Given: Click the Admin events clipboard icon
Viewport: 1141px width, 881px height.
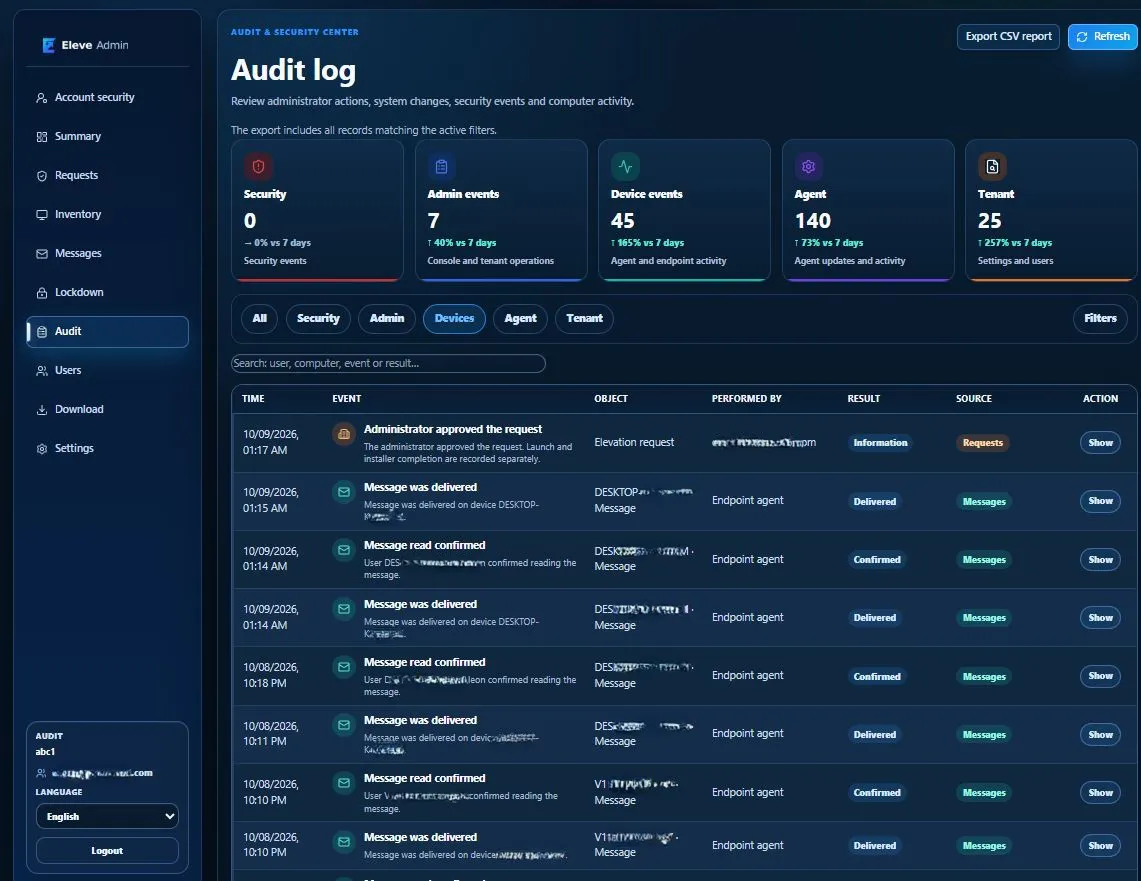Looking at the screenshot, I should [441, 167].
